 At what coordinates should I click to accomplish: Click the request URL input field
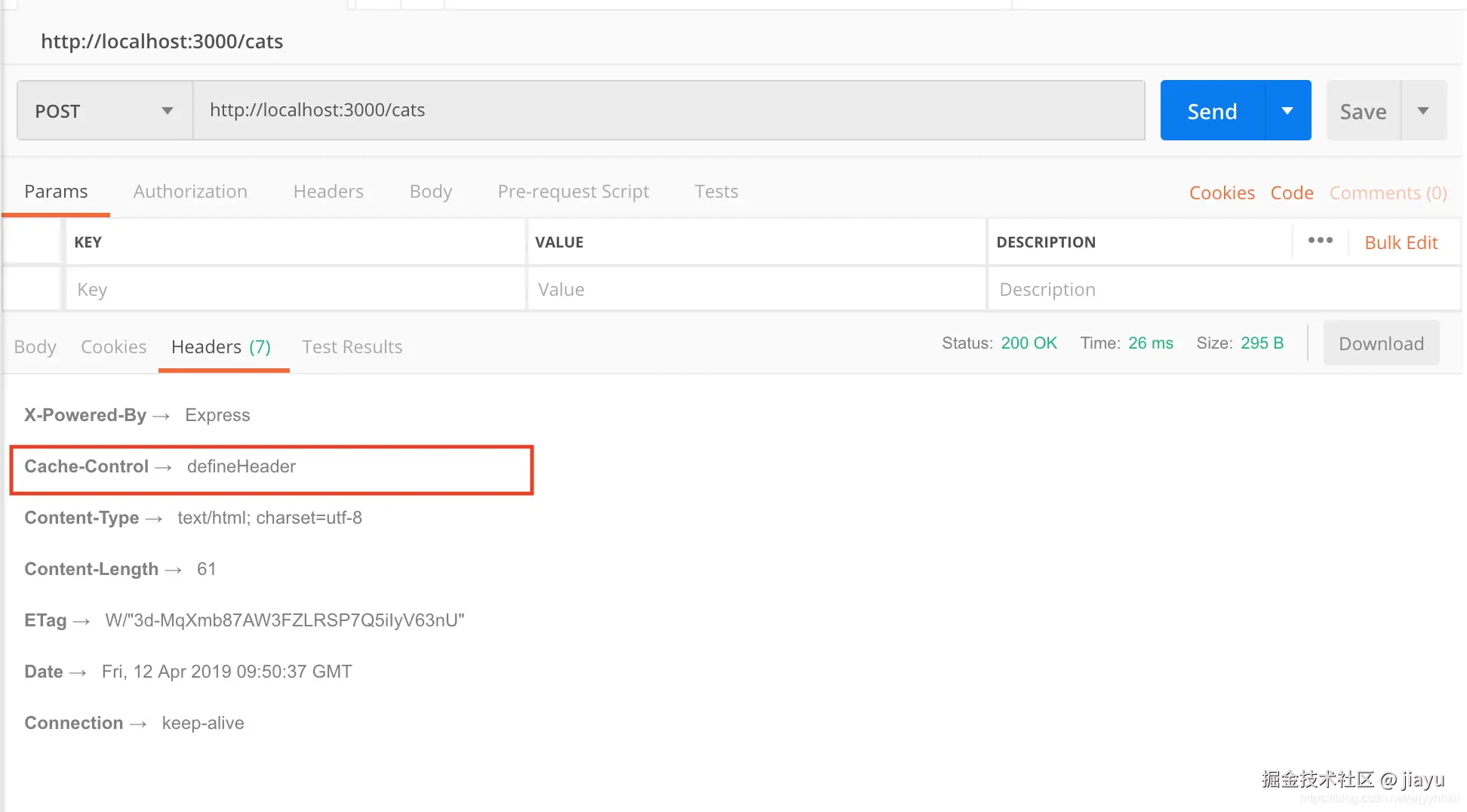(x=669, y=110)
